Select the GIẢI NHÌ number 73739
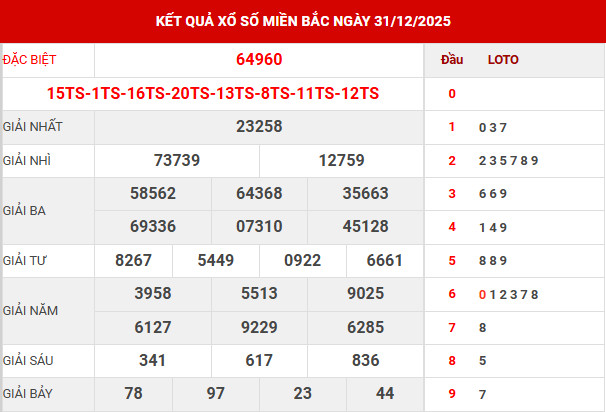This screenshot has width=606, height=412. coord(177,160)
